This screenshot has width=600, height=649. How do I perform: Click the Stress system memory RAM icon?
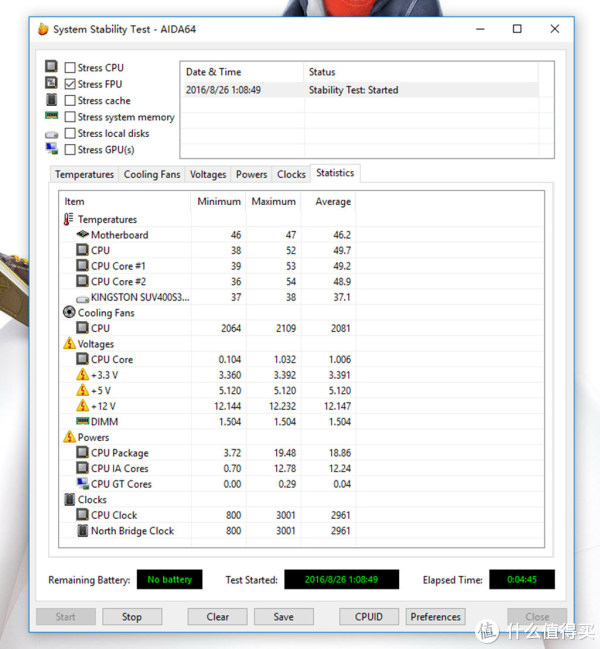(51, 115)
